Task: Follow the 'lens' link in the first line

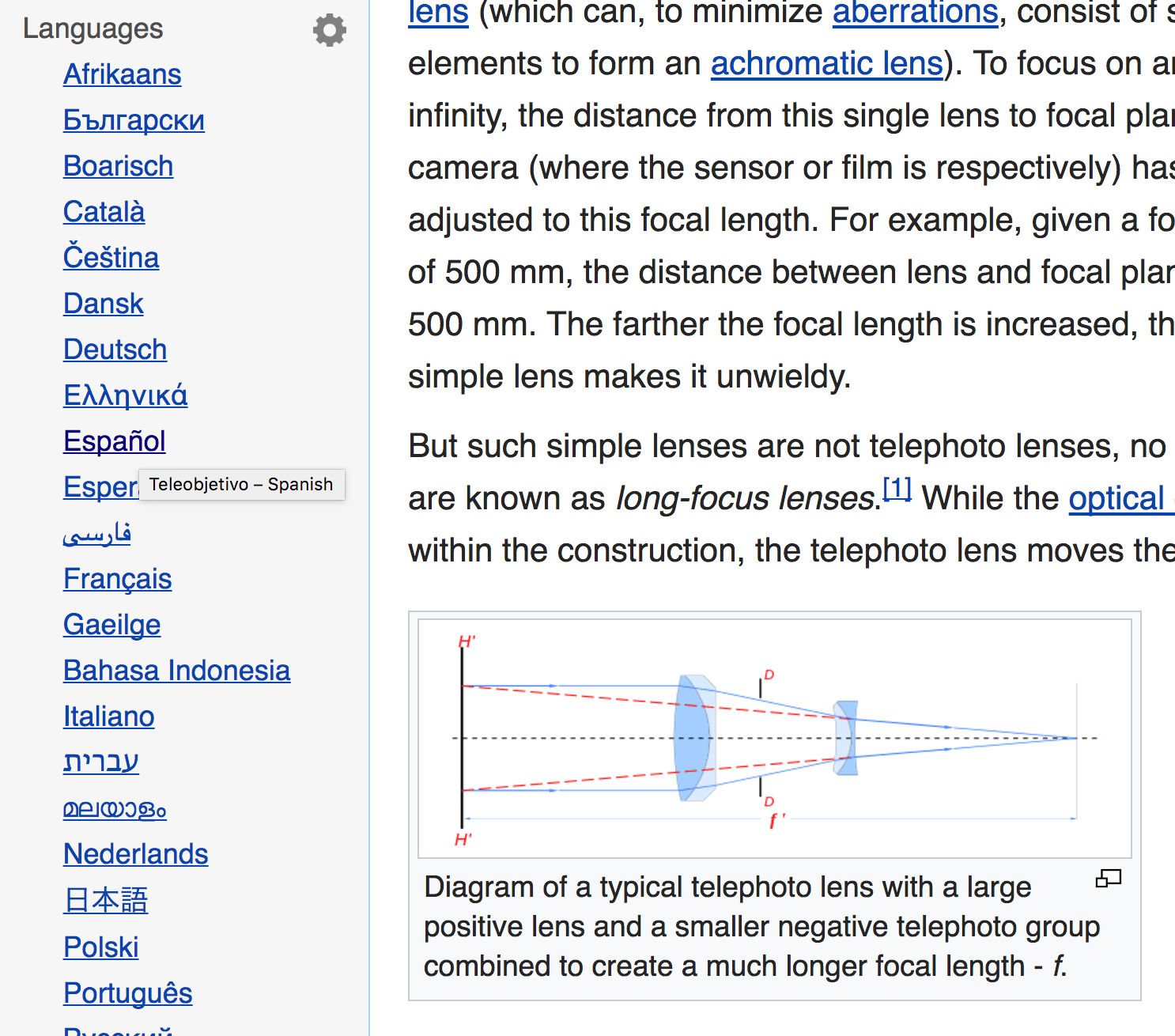Action: (438, 13)
